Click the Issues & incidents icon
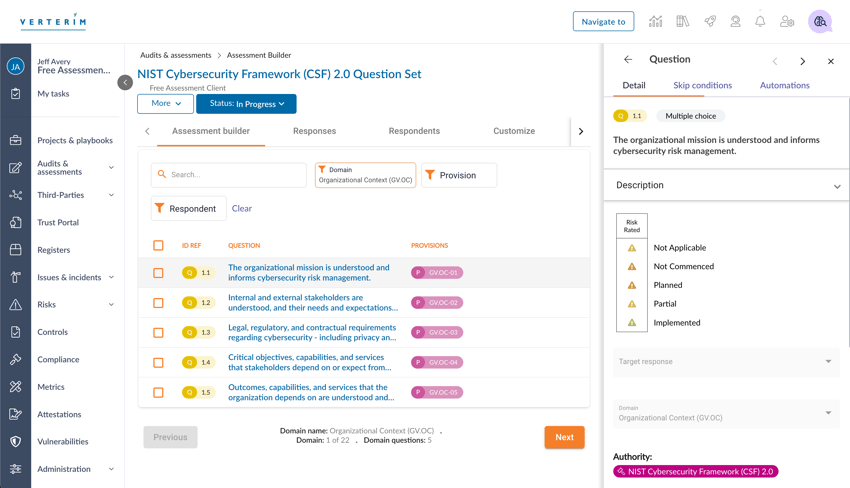The width and height of the screenshot is (850, 488). coord(15,277)
